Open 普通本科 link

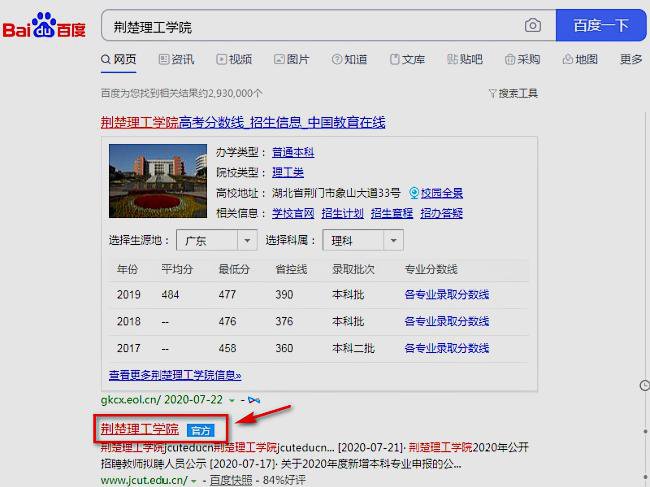point(293,152)
